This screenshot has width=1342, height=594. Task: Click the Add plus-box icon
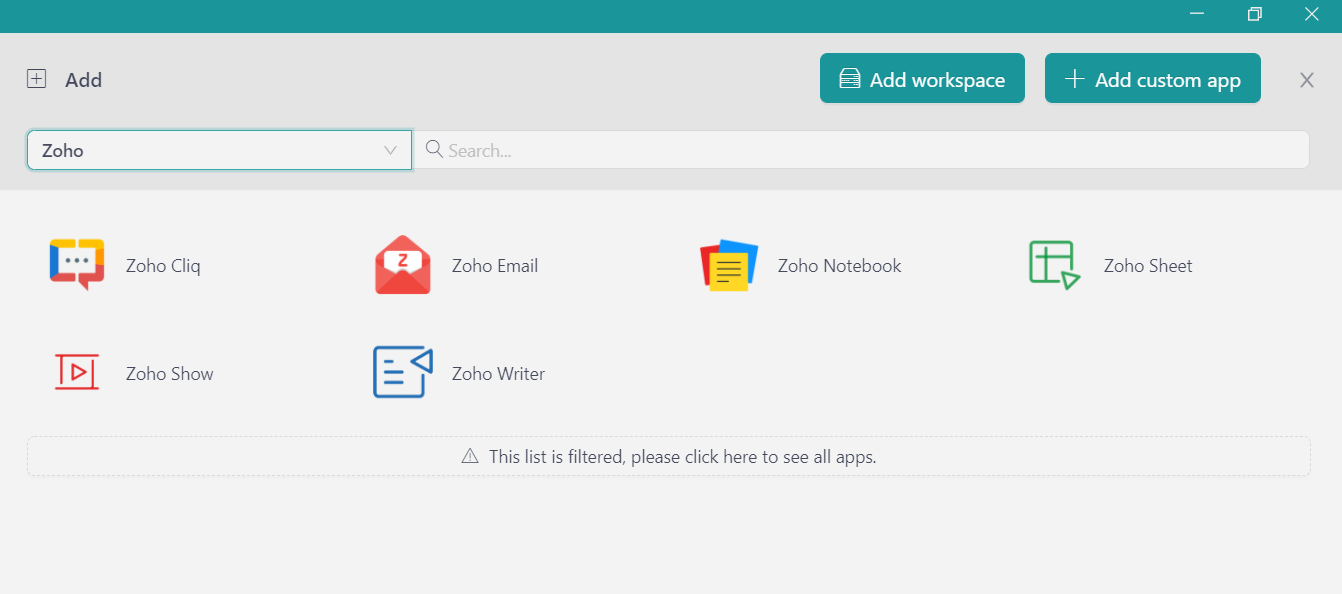[x=37, y=79]
